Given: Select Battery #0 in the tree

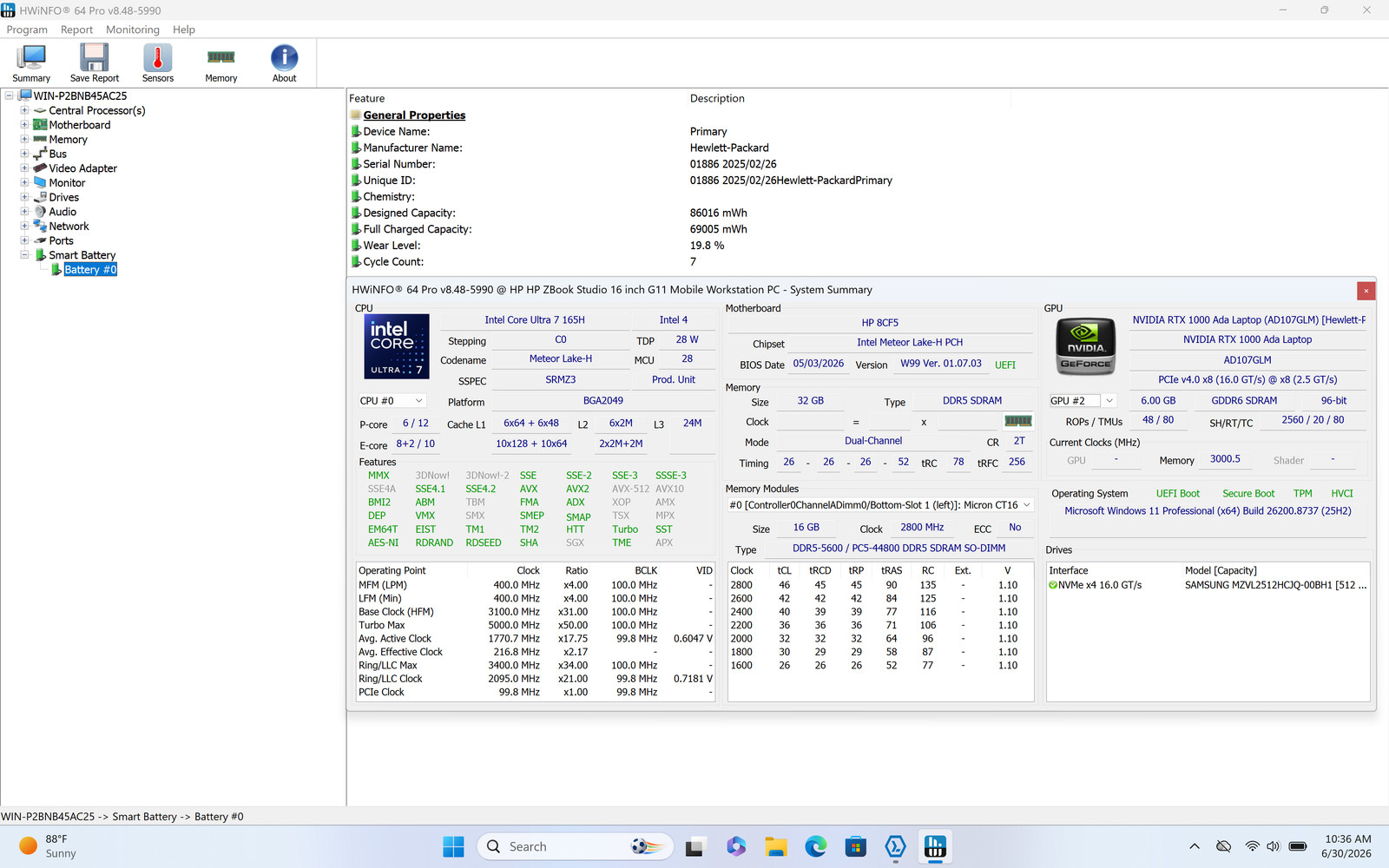Looking at the screenshot, I should pos(90,270).
